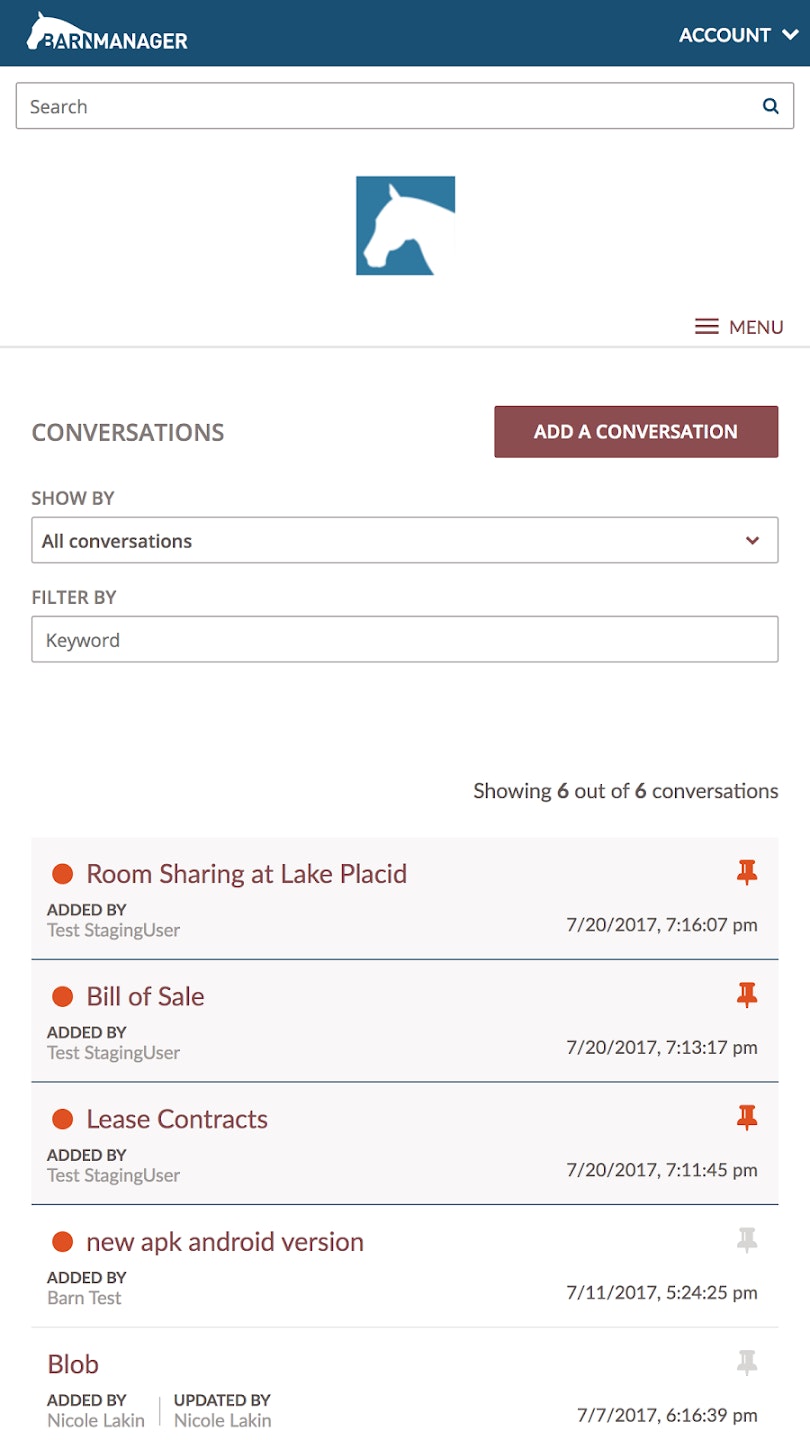Open the Bill of Sale conversation
810x1440 pixels.
coord(145,996)
